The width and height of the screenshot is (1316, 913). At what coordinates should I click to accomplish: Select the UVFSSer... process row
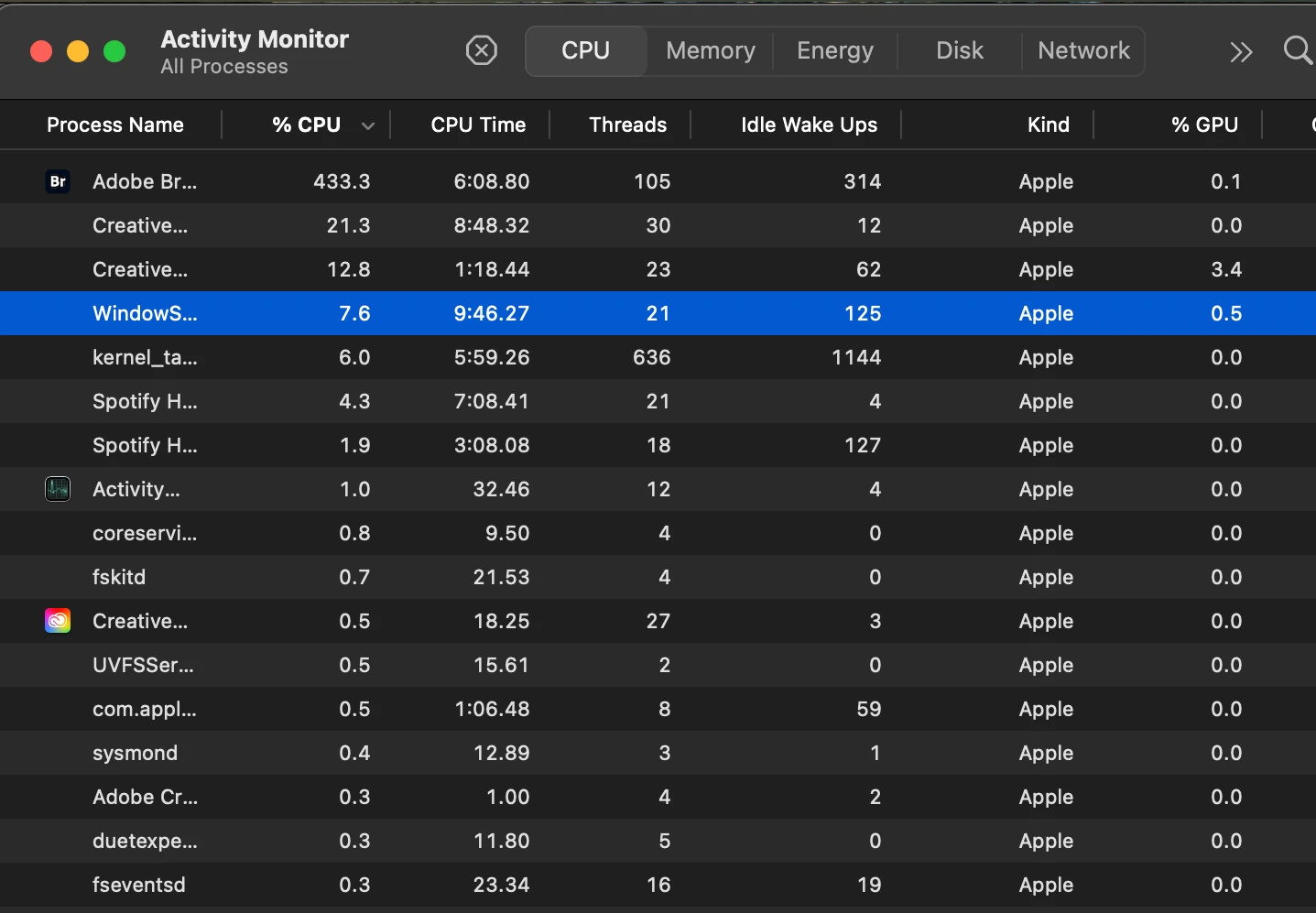coord(658,665)
